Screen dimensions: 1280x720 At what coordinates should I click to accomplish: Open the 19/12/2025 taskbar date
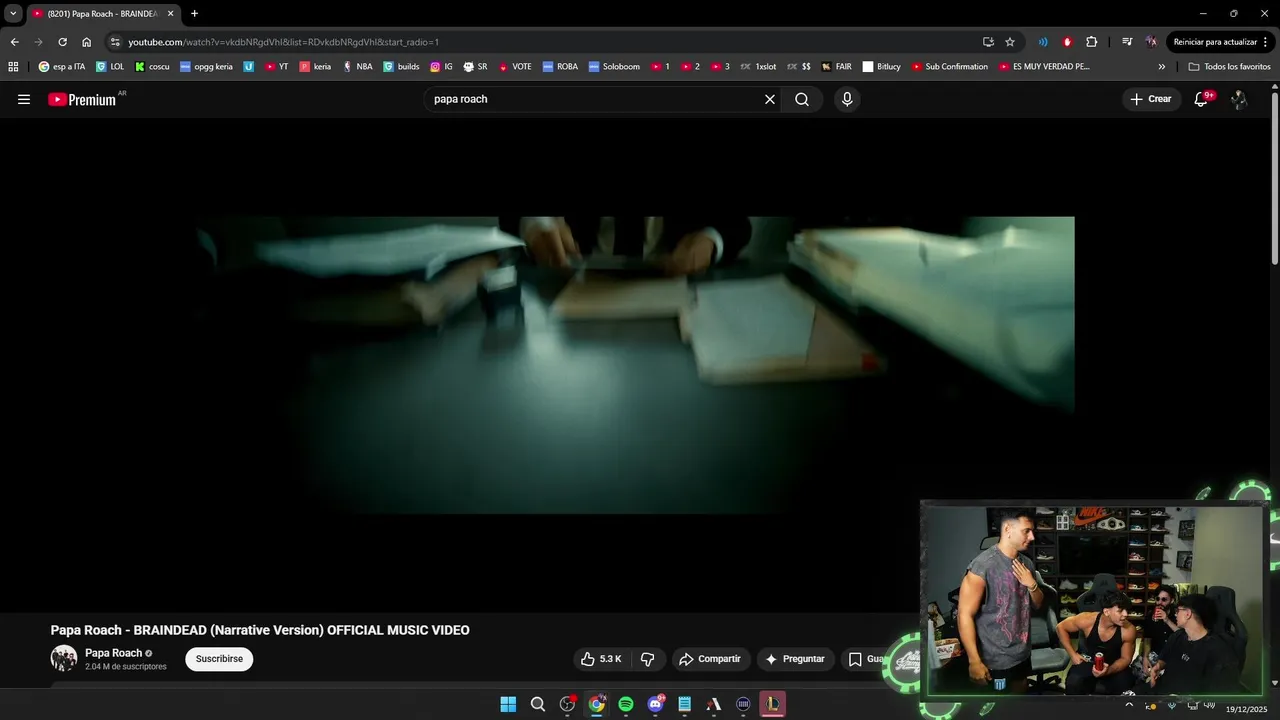point(1246,709)
